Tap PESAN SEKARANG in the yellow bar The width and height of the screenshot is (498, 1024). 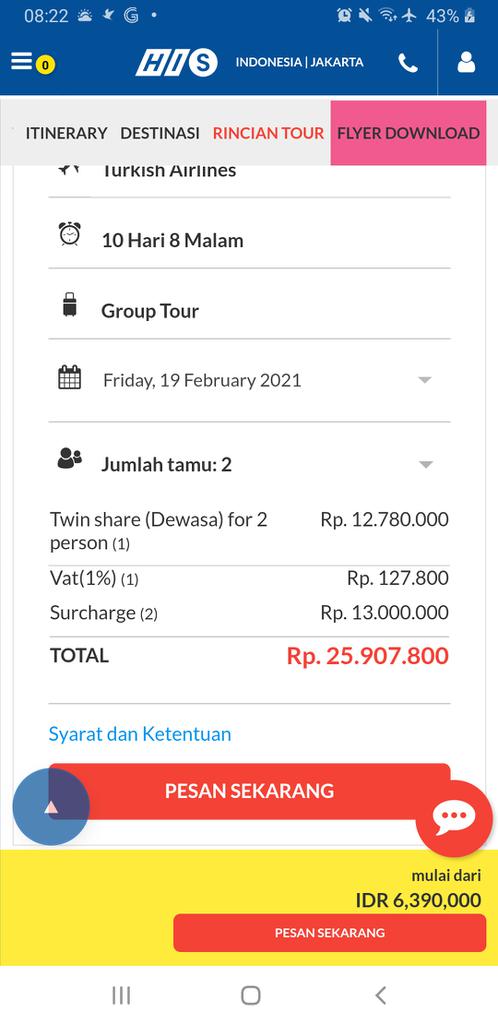(x=330, y=933)
